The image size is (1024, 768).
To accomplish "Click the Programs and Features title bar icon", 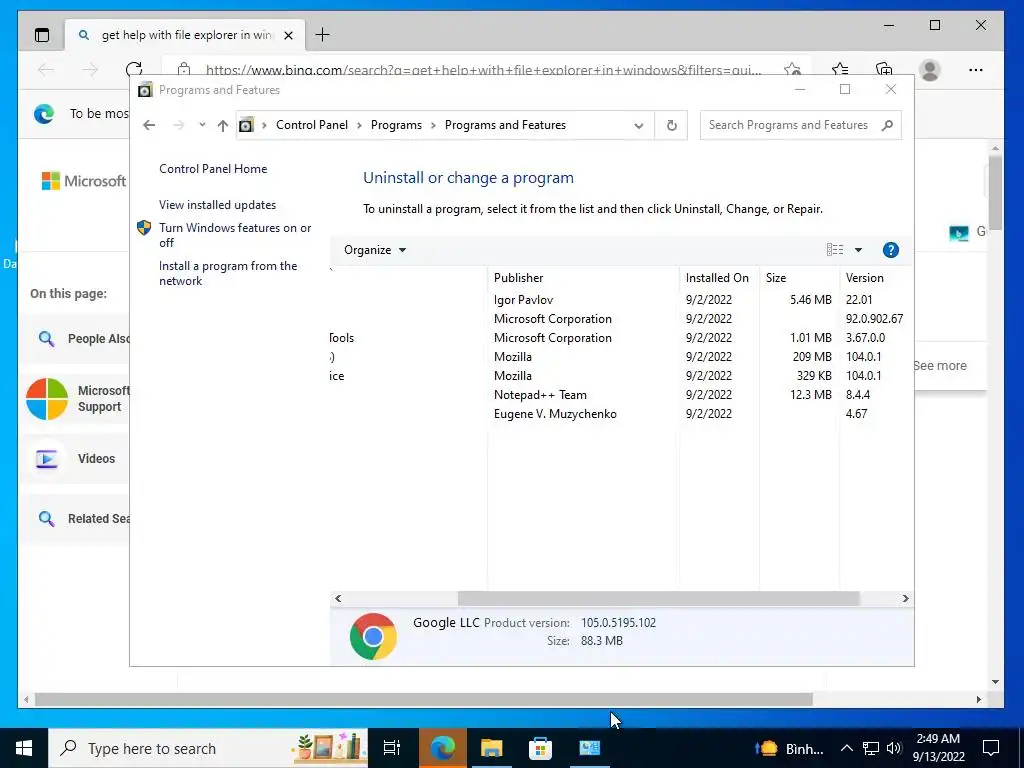I will tap(145, 90).
